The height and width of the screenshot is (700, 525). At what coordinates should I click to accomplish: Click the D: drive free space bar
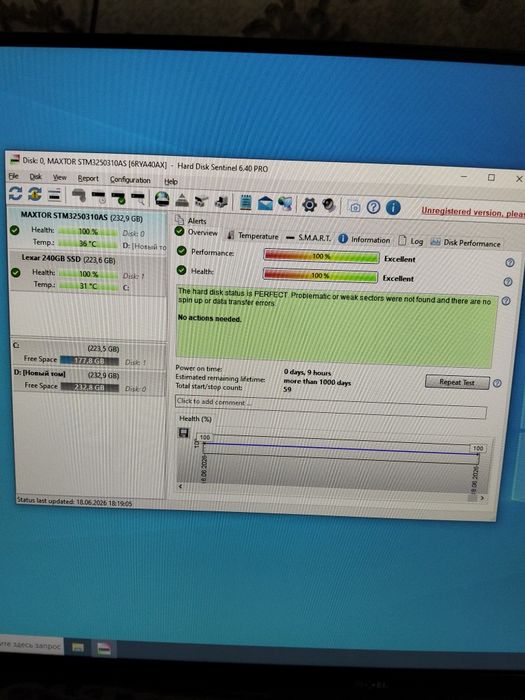[89, 387]
